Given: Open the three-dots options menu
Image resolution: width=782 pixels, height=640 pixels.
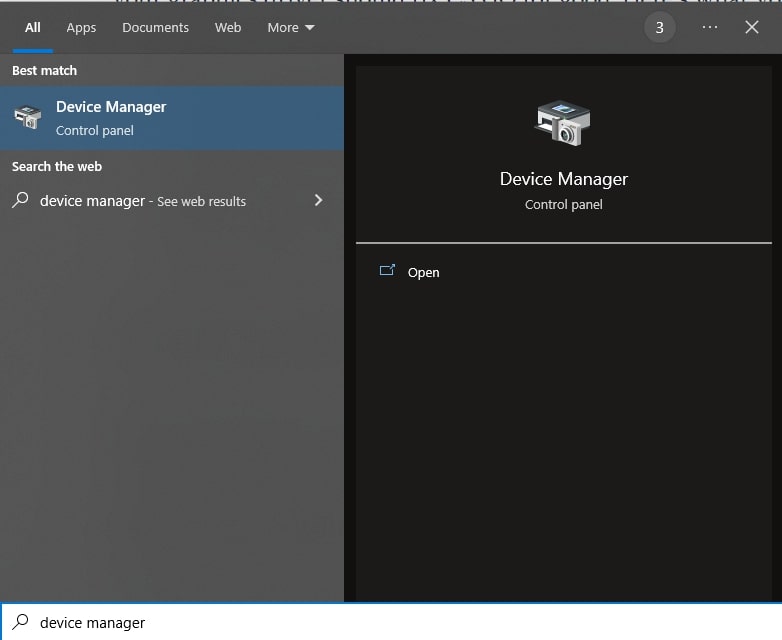Looking at the screenshot, I should click(x=710, y=28).
